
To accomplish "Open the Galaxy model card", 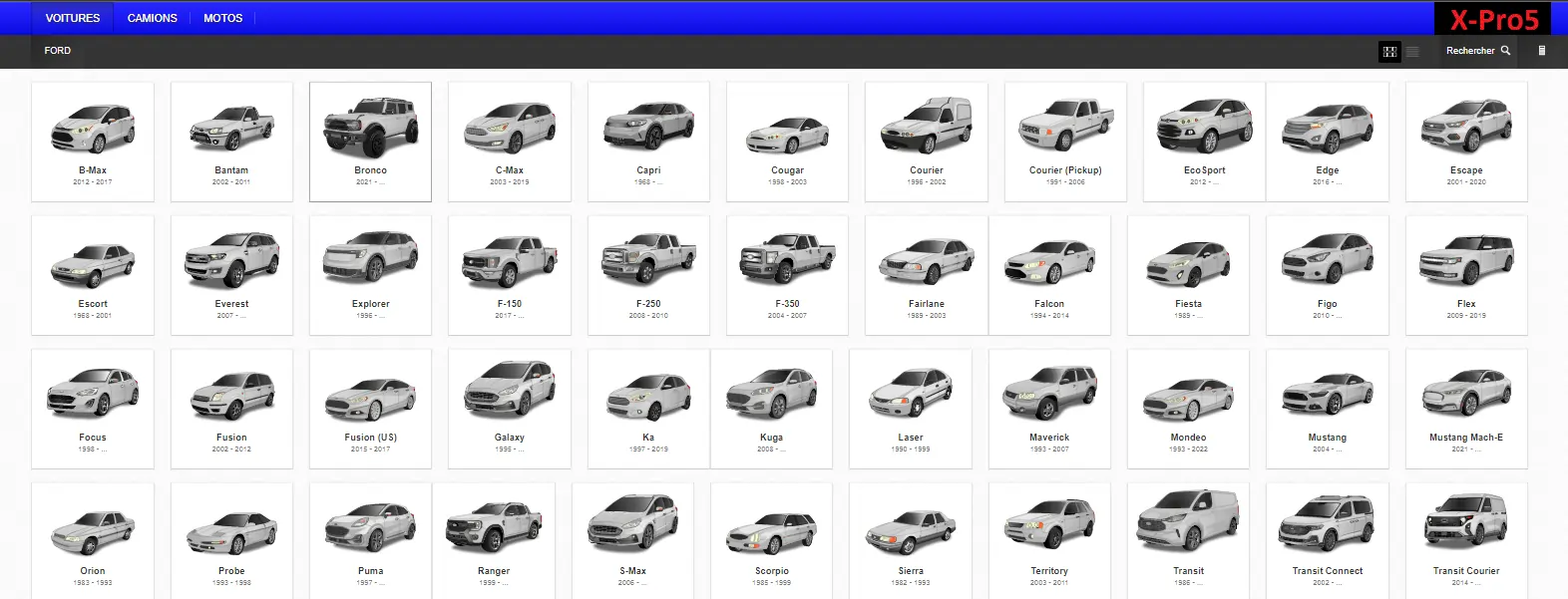I will (x=510, y=409).
